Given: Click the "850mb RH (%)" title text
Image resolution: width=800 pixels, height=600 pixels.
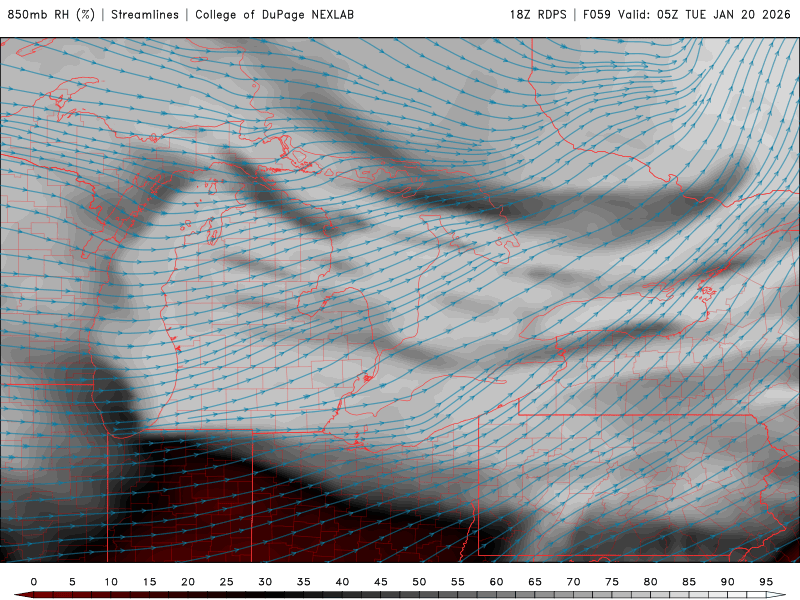Looking at the screenshot, I should click(51, 14).
